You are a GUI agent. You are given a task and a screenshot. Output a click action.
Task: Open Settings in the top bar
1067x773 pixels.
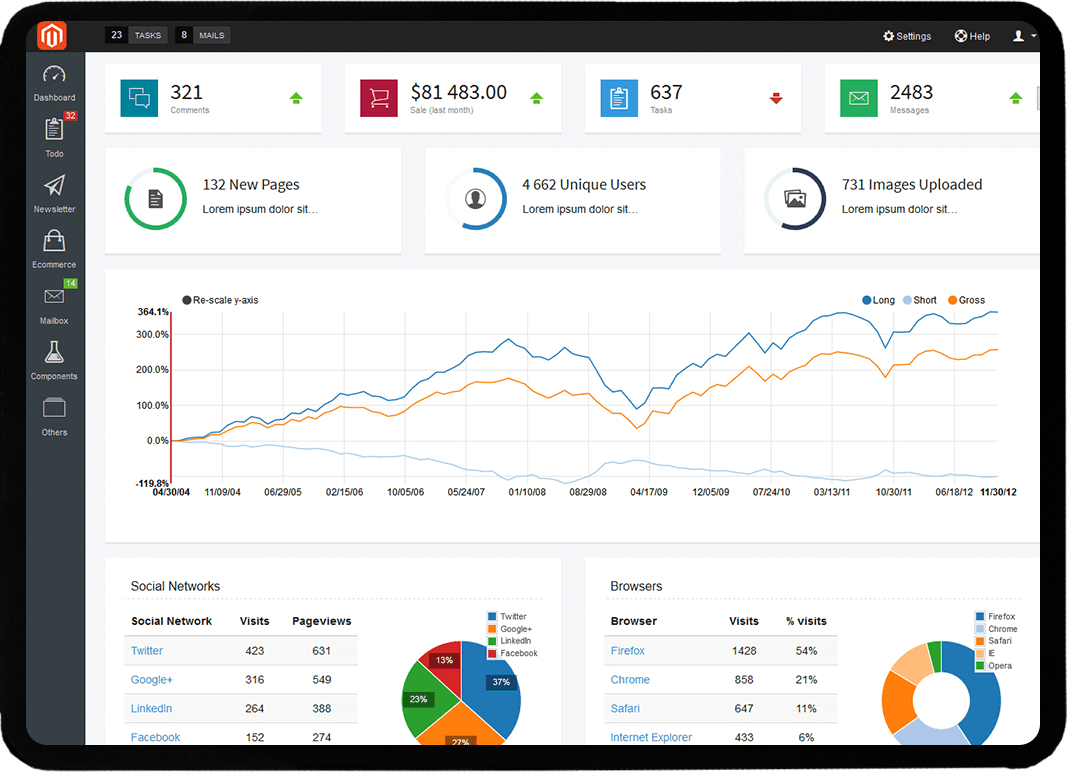[x=906, y=36]
